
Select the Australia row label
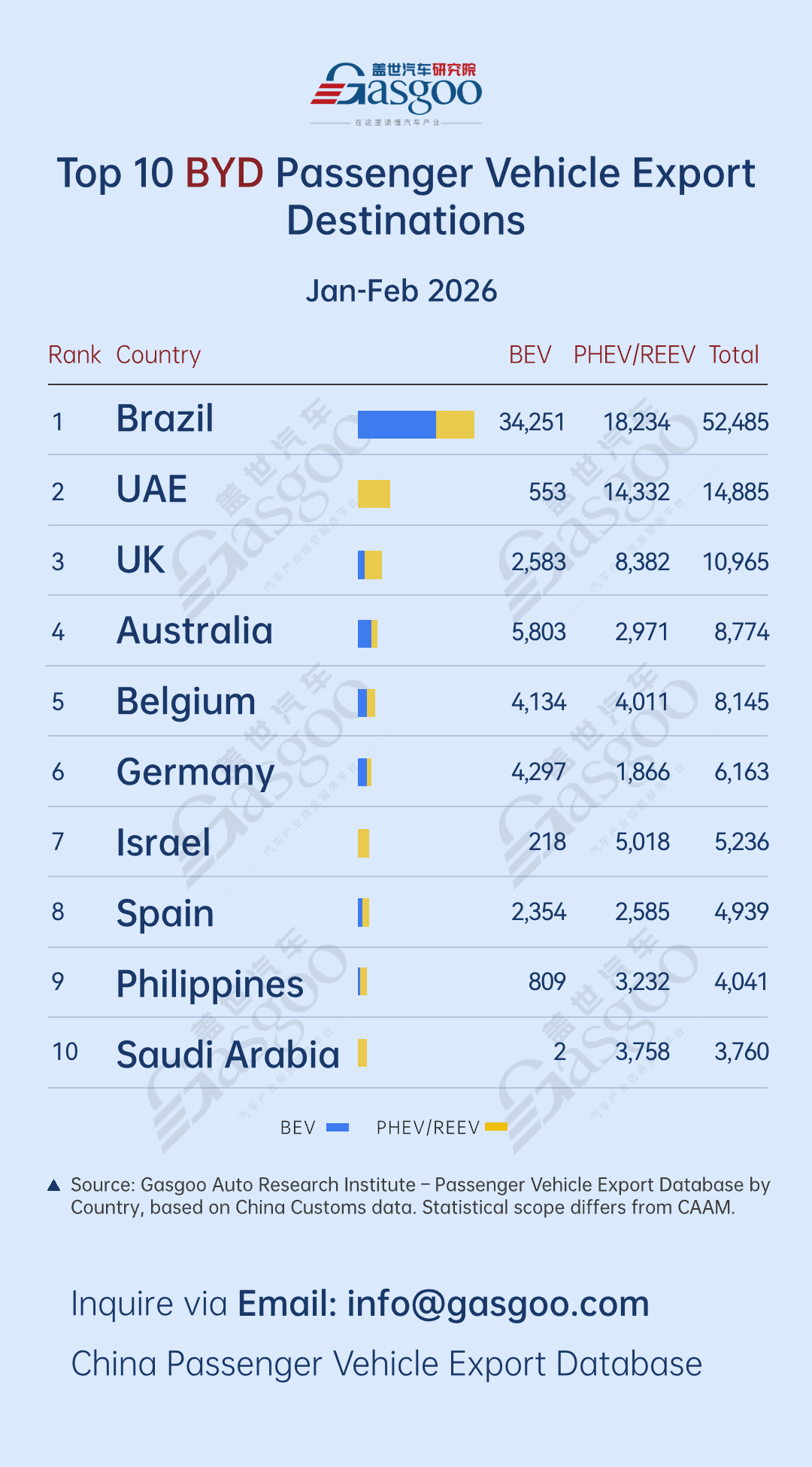coord(195,630)
